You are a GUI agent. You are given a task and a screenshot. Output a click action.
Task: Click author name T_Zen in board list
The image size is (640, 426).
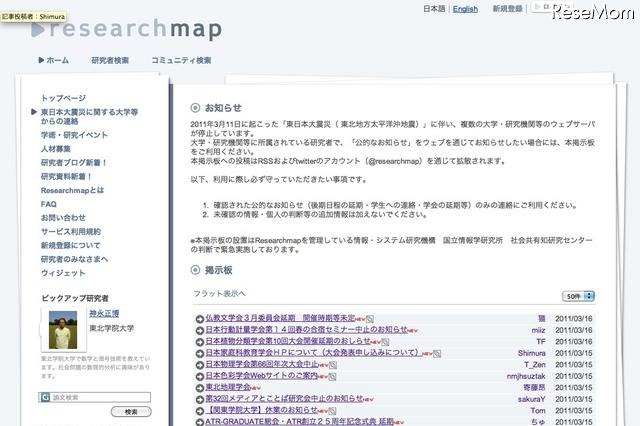coord(535,365)
